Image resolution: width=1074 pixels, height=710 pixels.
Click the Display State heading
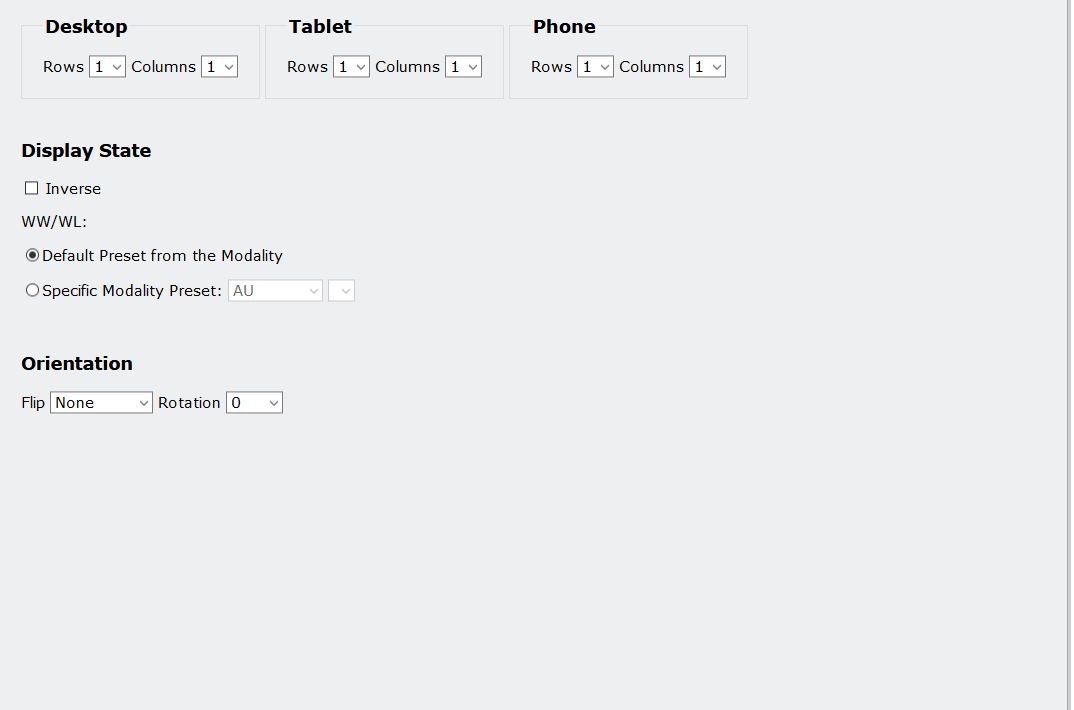pyautogui.click(x=86, y=151)
